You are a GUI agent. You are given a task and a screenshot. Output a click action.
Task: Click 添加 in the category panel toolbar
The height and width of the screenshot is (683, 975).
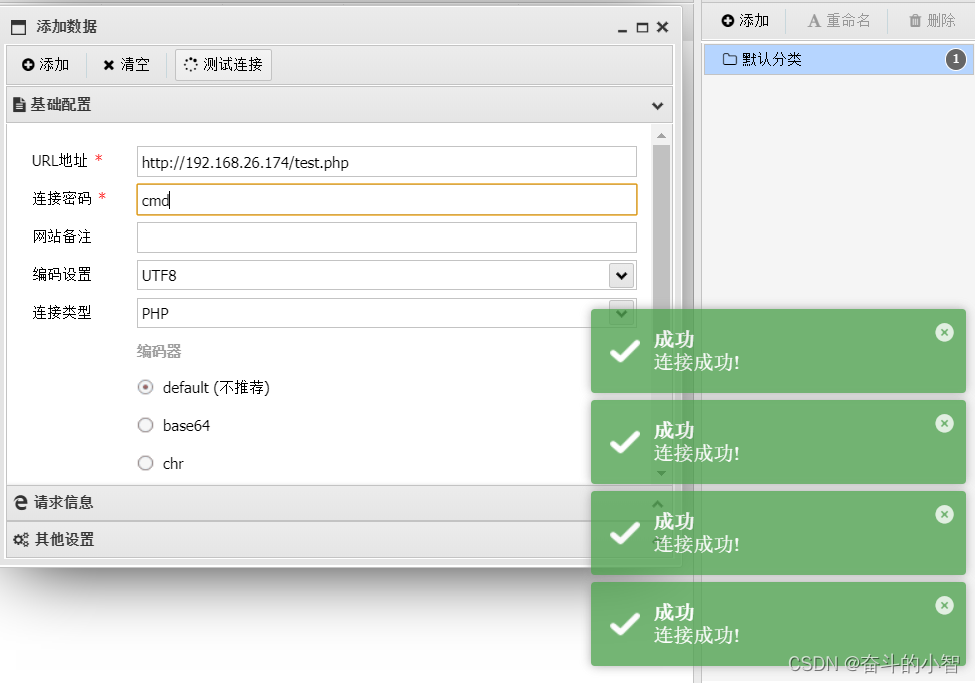point(745,21)
